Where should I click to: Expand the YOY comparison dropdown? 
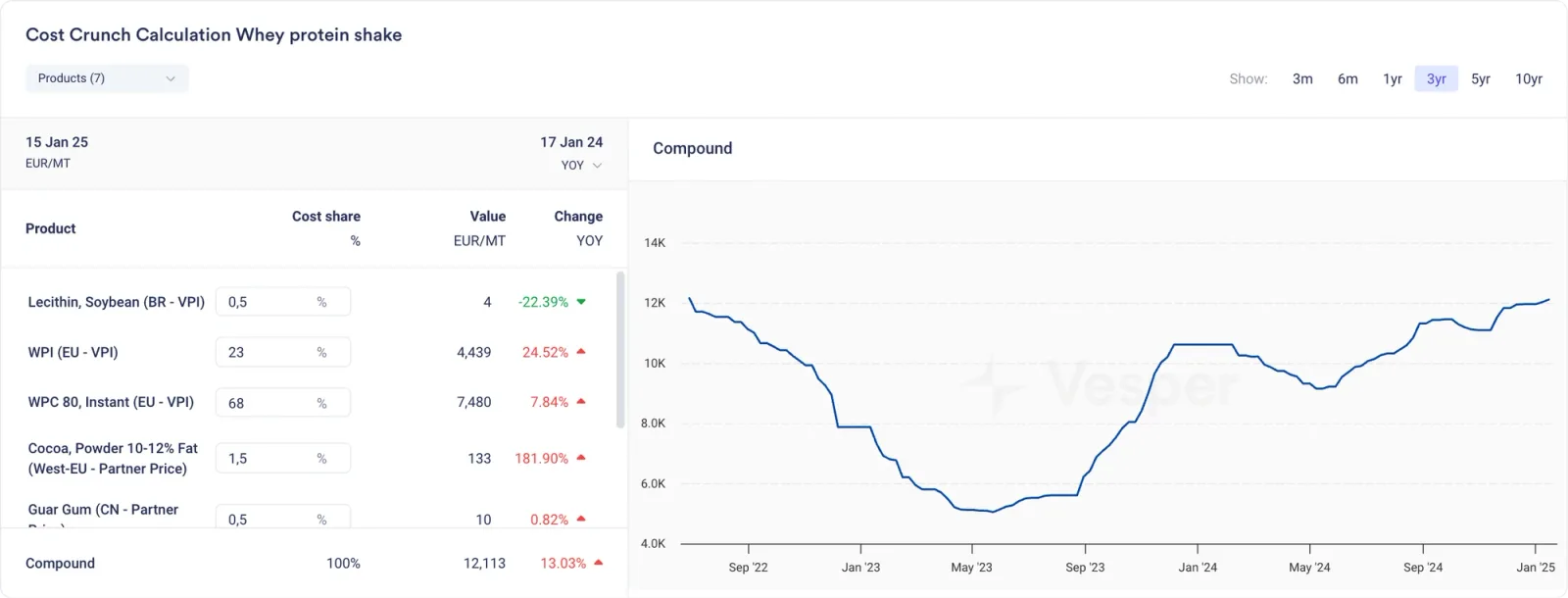point(581,166)
